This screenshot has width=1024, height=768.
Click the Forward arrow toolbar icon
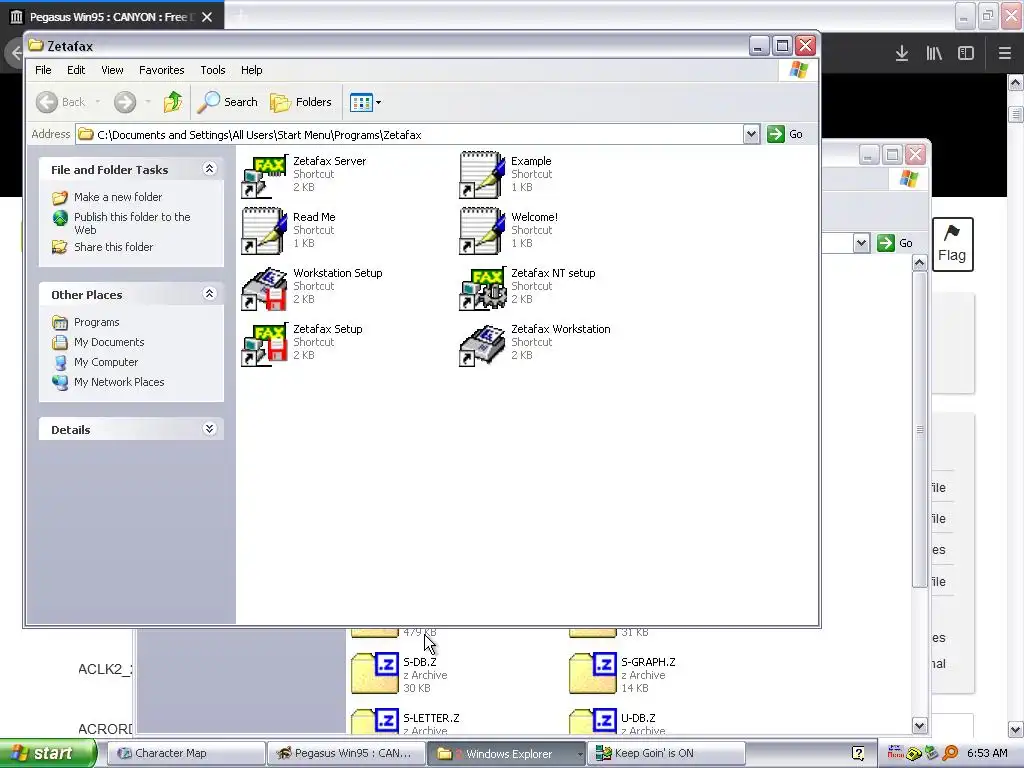coord(125,102)
